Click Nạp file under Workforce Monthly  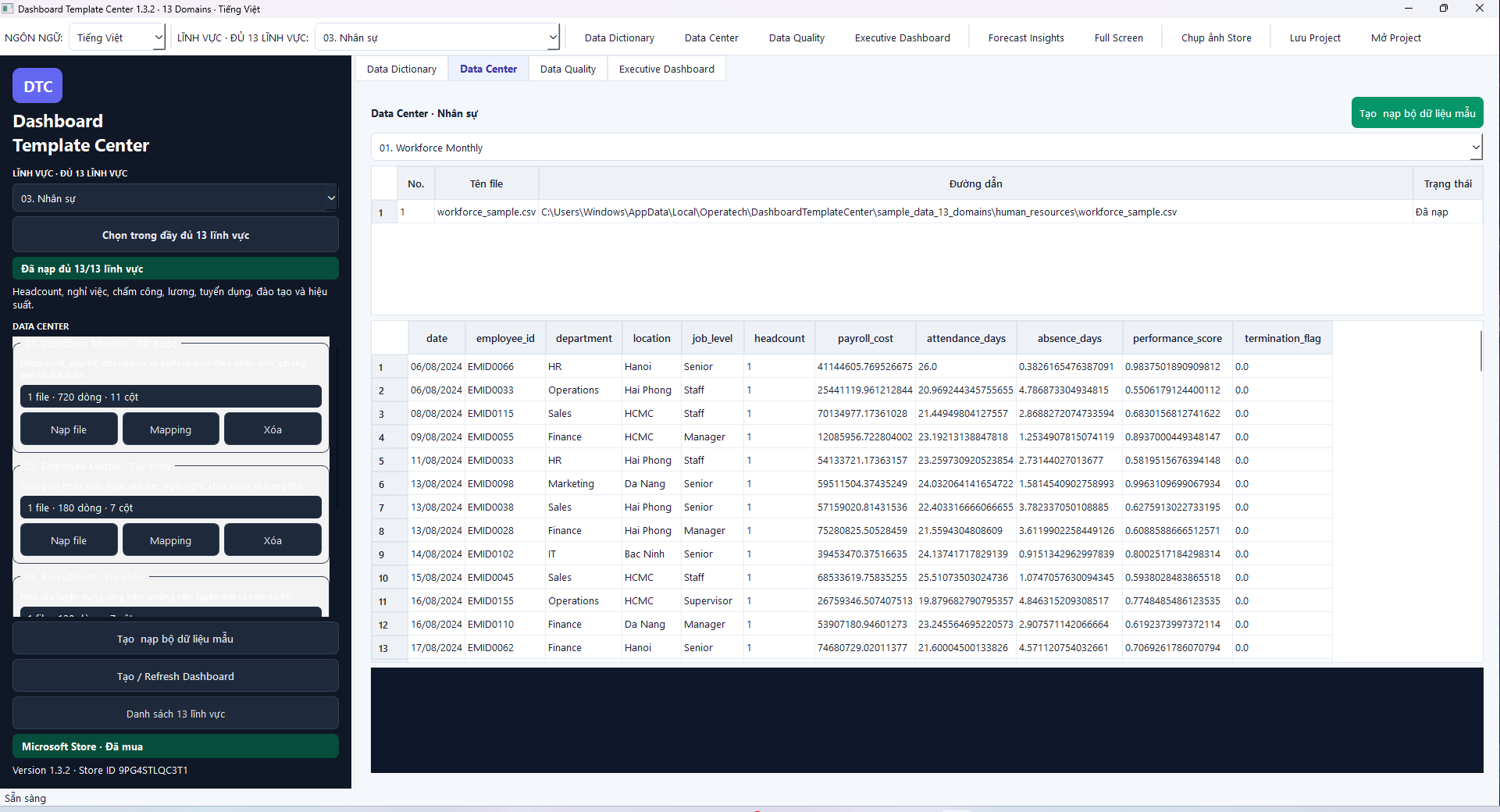pos(69,429)
